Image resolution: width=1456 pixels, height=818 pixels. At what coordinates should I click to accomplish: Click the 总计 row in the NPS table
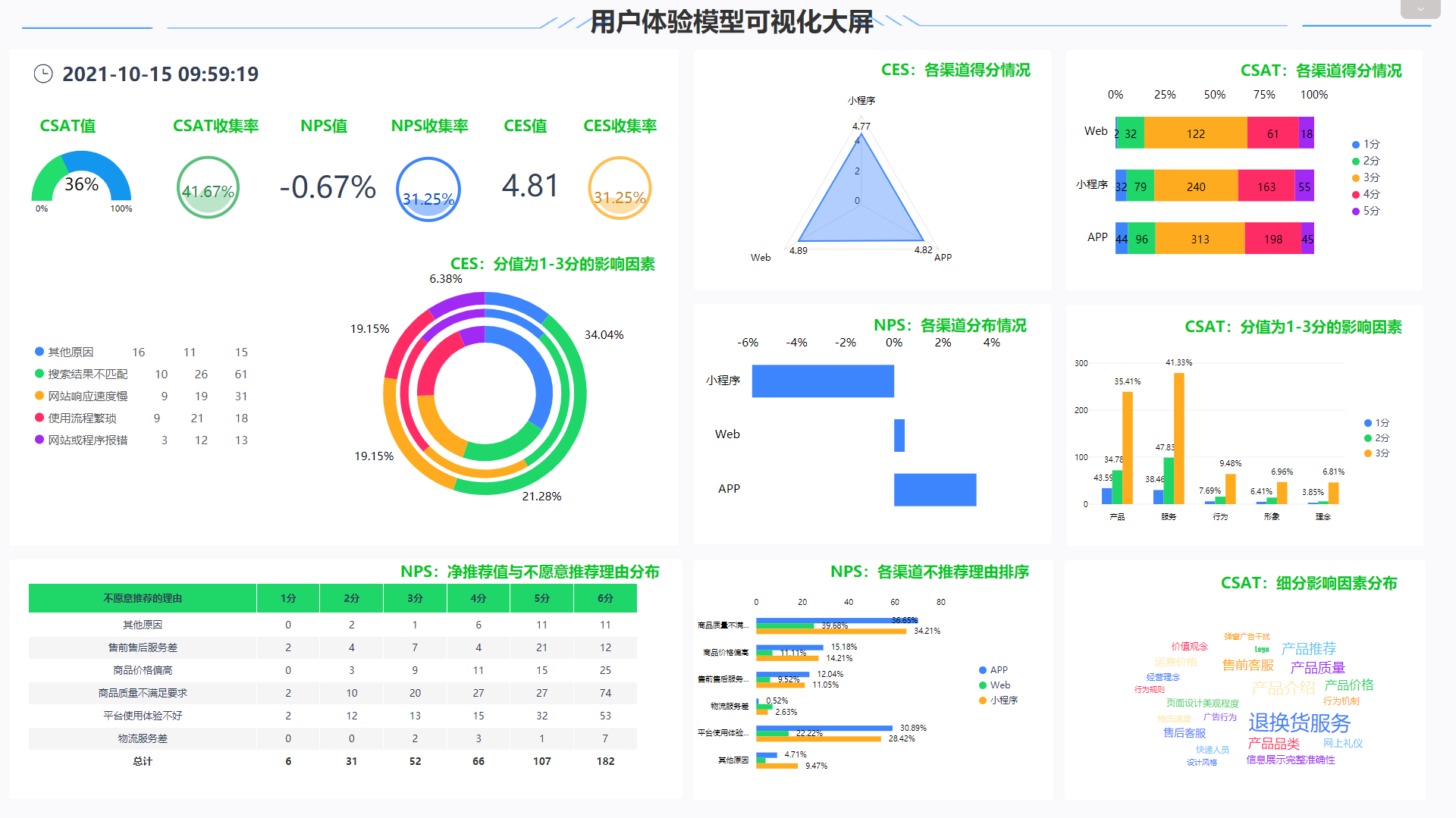coord(140,760)
